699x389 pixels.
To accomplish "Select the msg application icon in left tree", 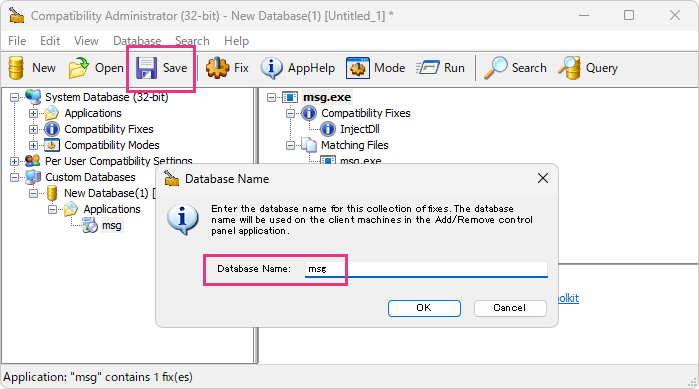I will (90, 225).
